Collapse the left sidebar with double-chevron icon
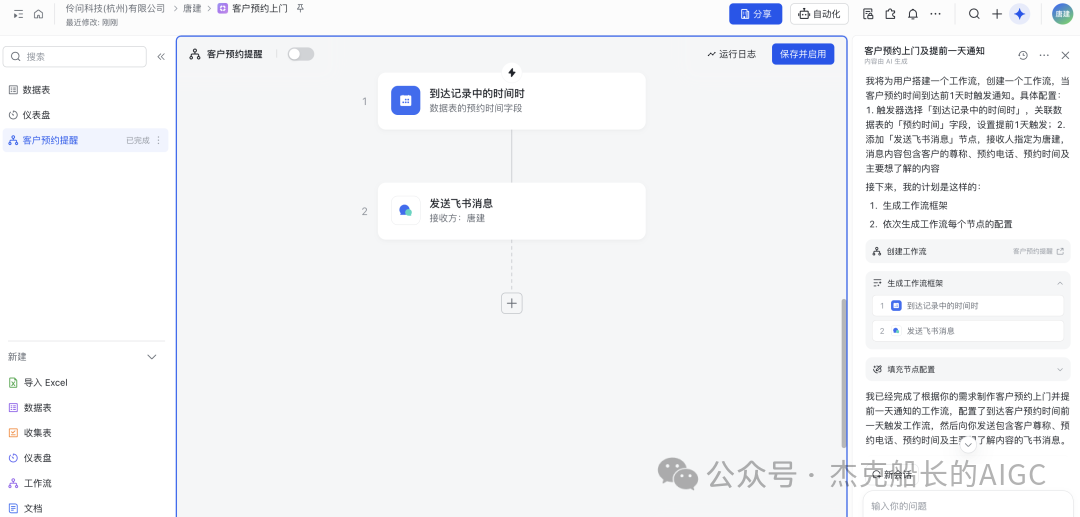This screenshot has width=1080, height=517. pos(161,56)
